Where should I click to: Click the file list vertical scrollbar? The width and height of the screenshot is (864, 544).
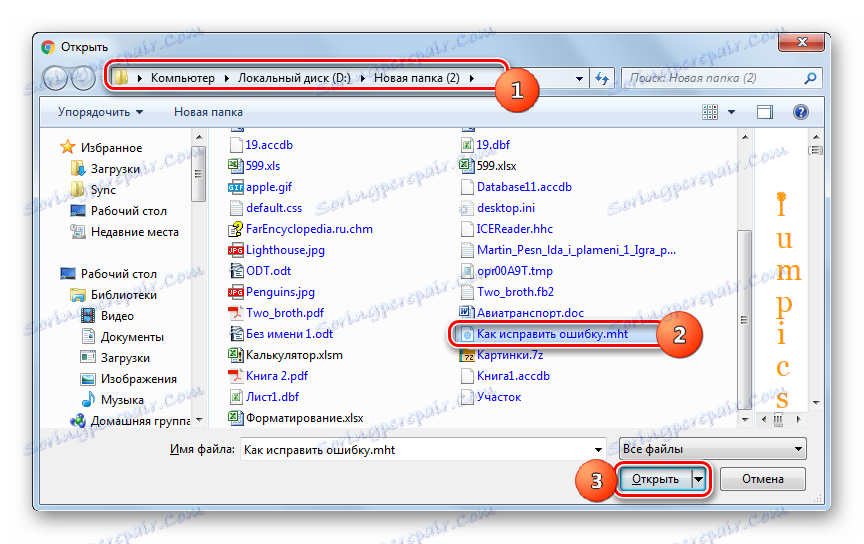point(744,320)
